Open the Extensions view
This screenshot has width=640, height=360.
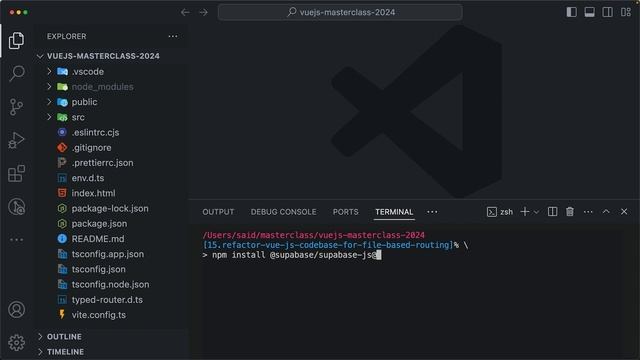pos(16,173)
